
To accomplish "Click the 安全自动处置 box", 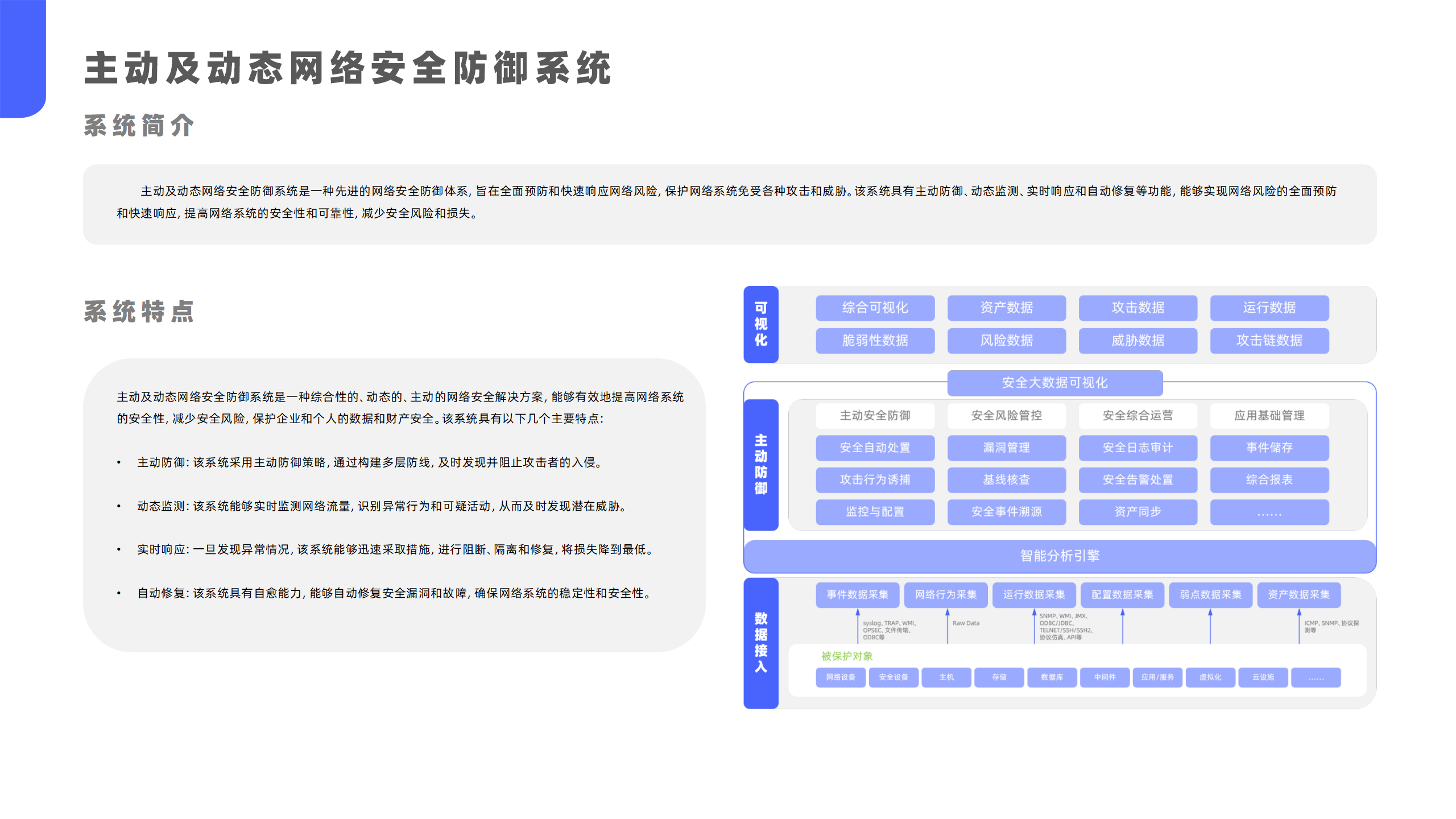I will coord(875,448).
